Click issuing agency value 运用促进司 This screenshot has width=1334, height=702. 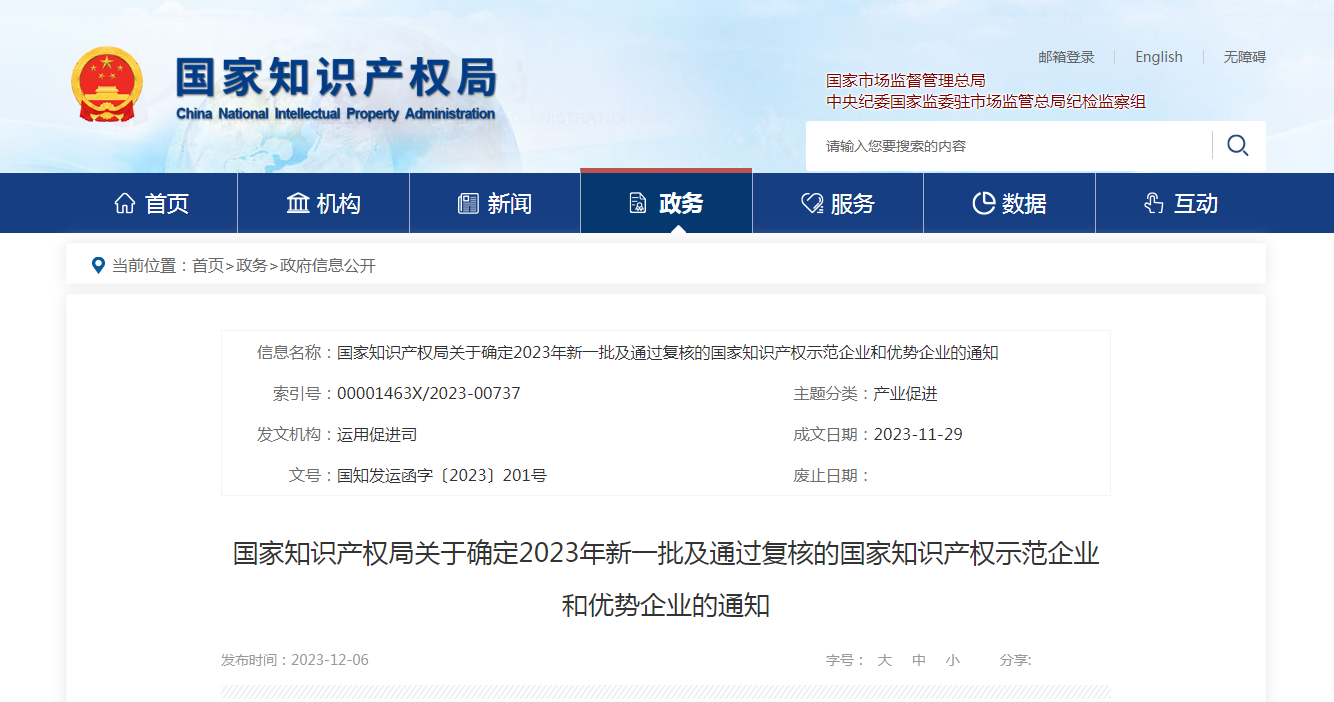tap(377, 434)
